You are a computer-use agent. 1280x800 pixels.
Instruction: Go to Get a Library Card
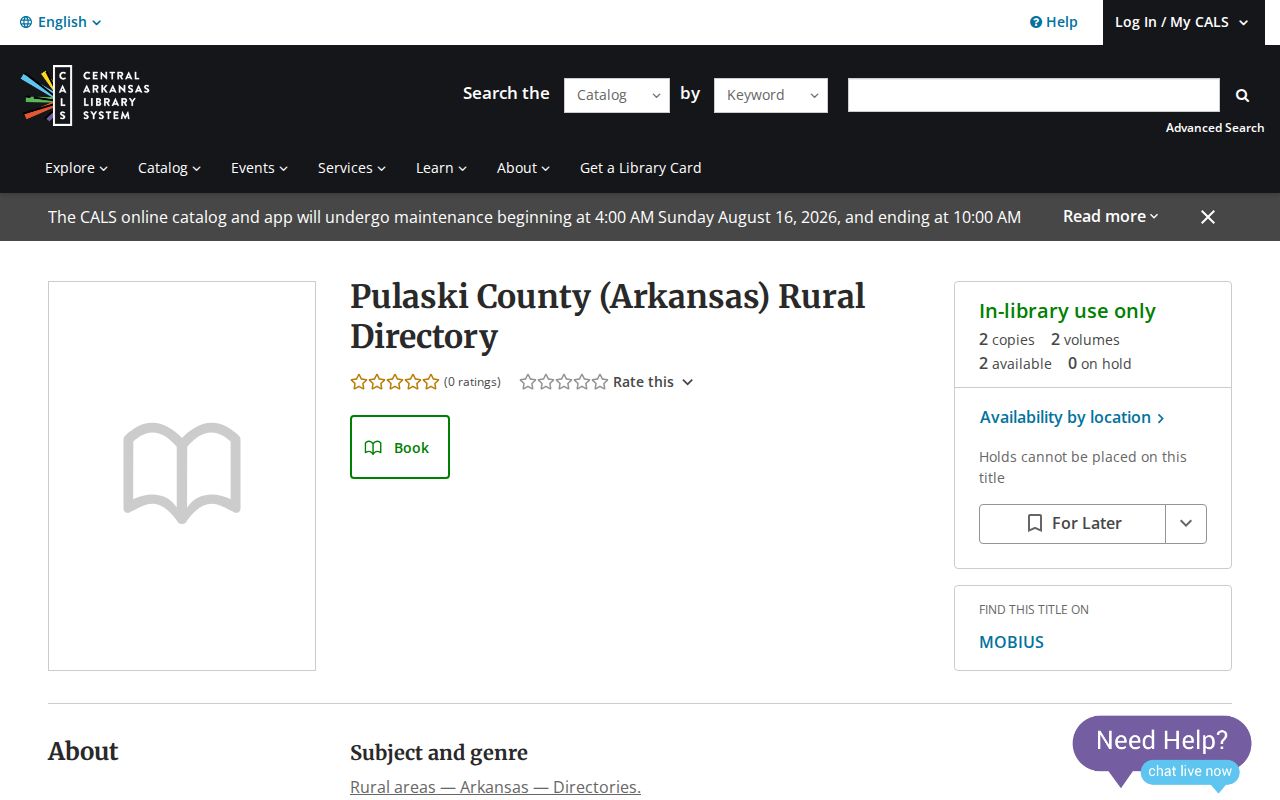coord(641,168)
